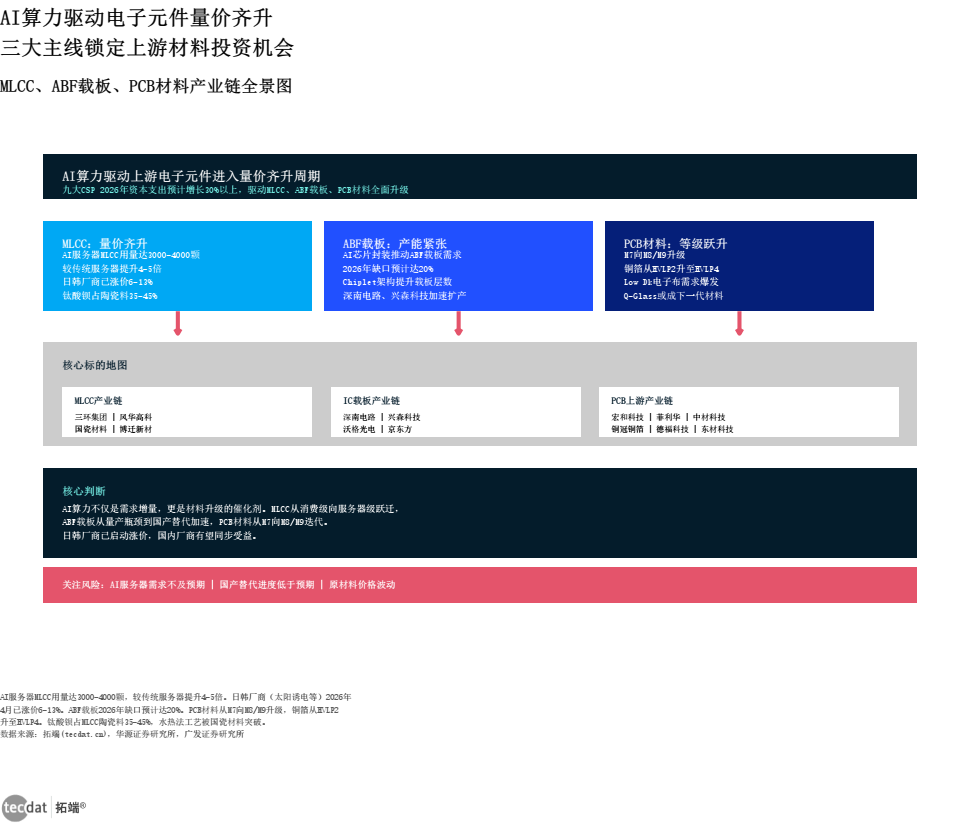Click the heading 'ABF载板：产能紧张'
This screenshot has width=961, height=824.
tap(394, 243)
